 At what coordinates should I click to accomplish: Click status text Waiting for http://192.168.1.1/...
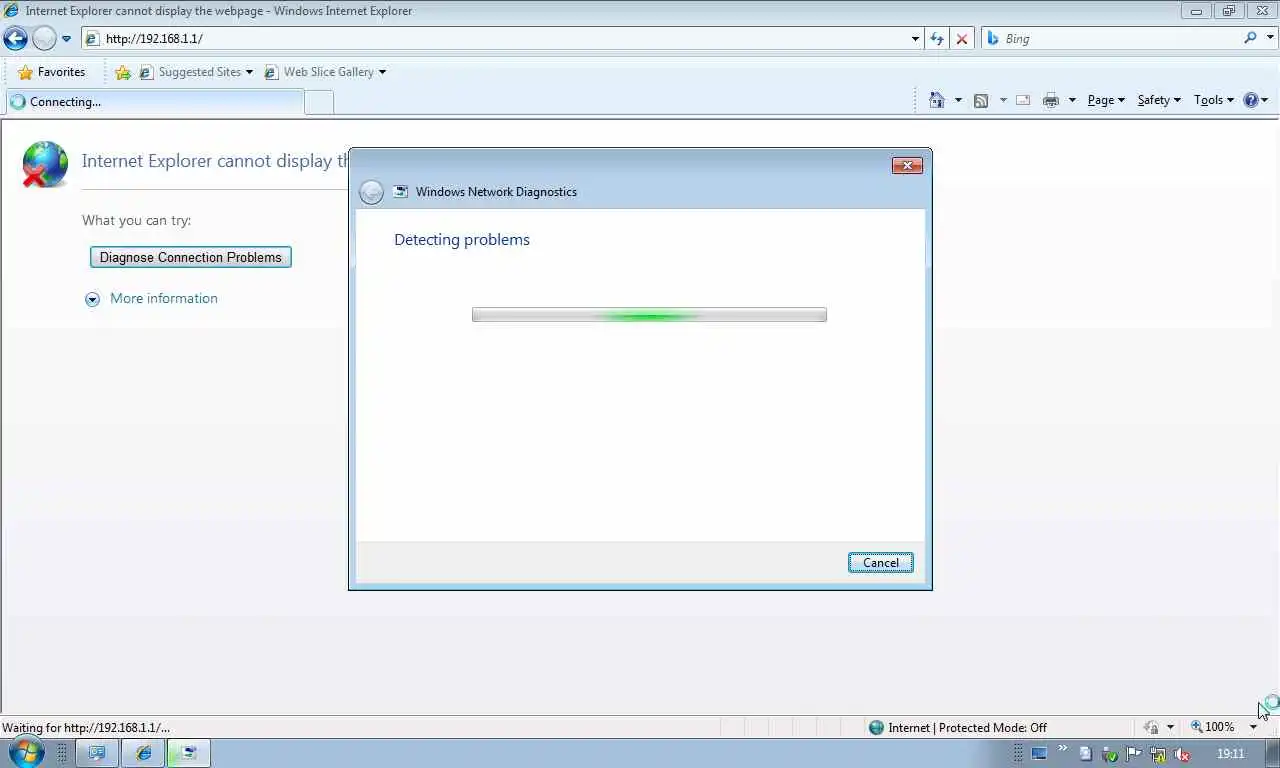coord(86,728)
